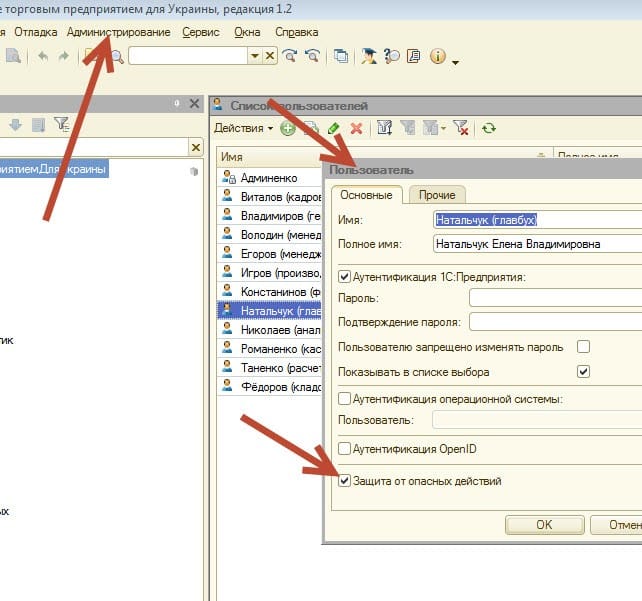Click the red delete user icon
This screenshot has height=601, width=642.
(355, 128)
